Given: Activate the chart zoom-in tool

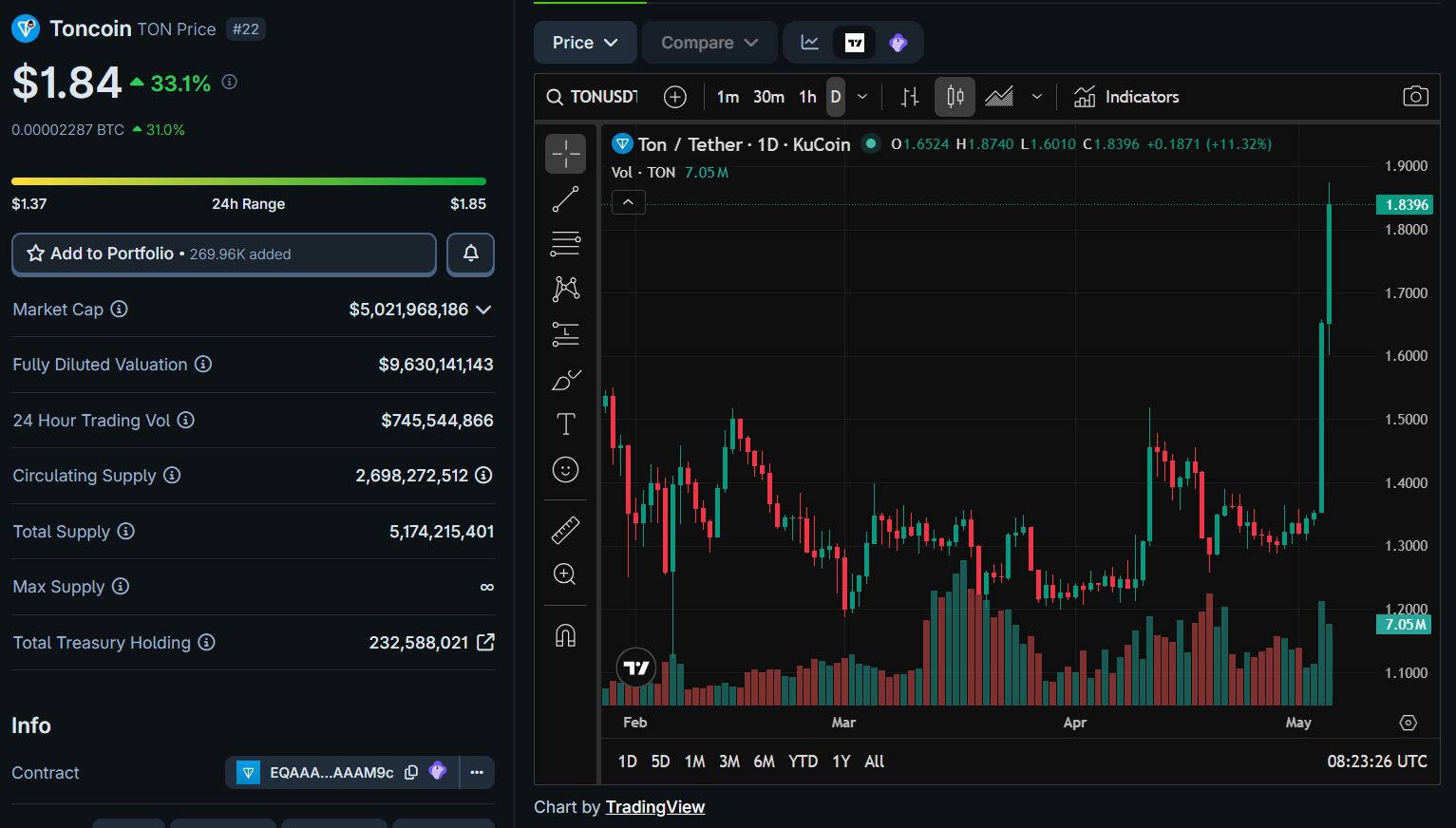Looking at the screenshot, I should (x=565, y=574).
